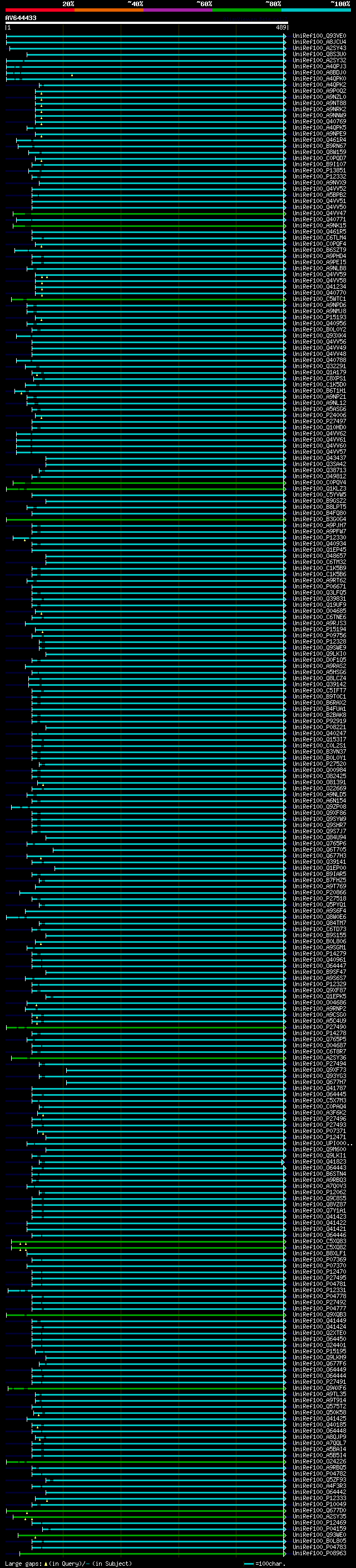Select label UniRef100_Q4VV47

[x=319, y=214]
